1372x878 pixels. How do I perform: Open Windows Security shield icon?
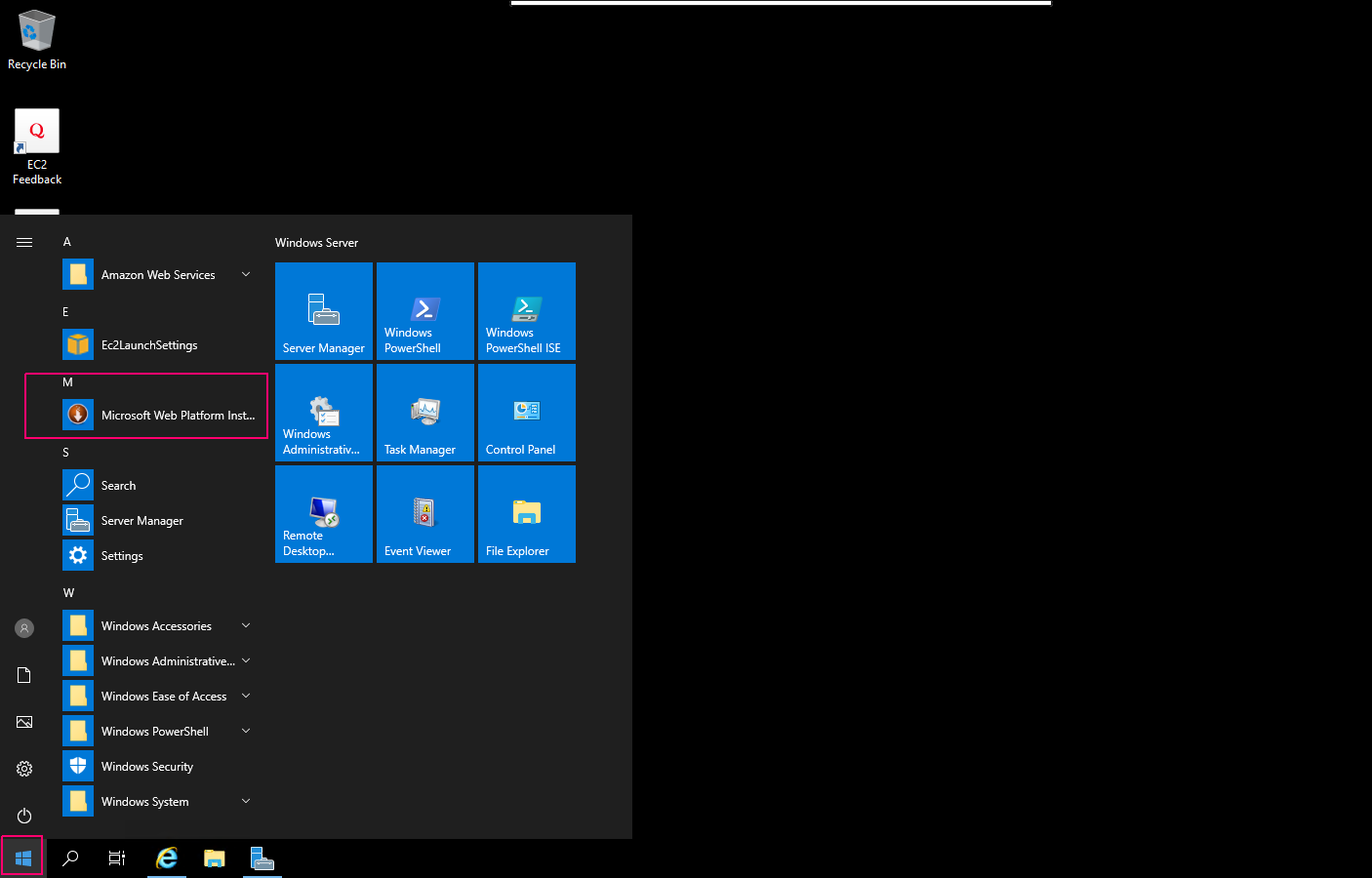click(x=78, y=767)
